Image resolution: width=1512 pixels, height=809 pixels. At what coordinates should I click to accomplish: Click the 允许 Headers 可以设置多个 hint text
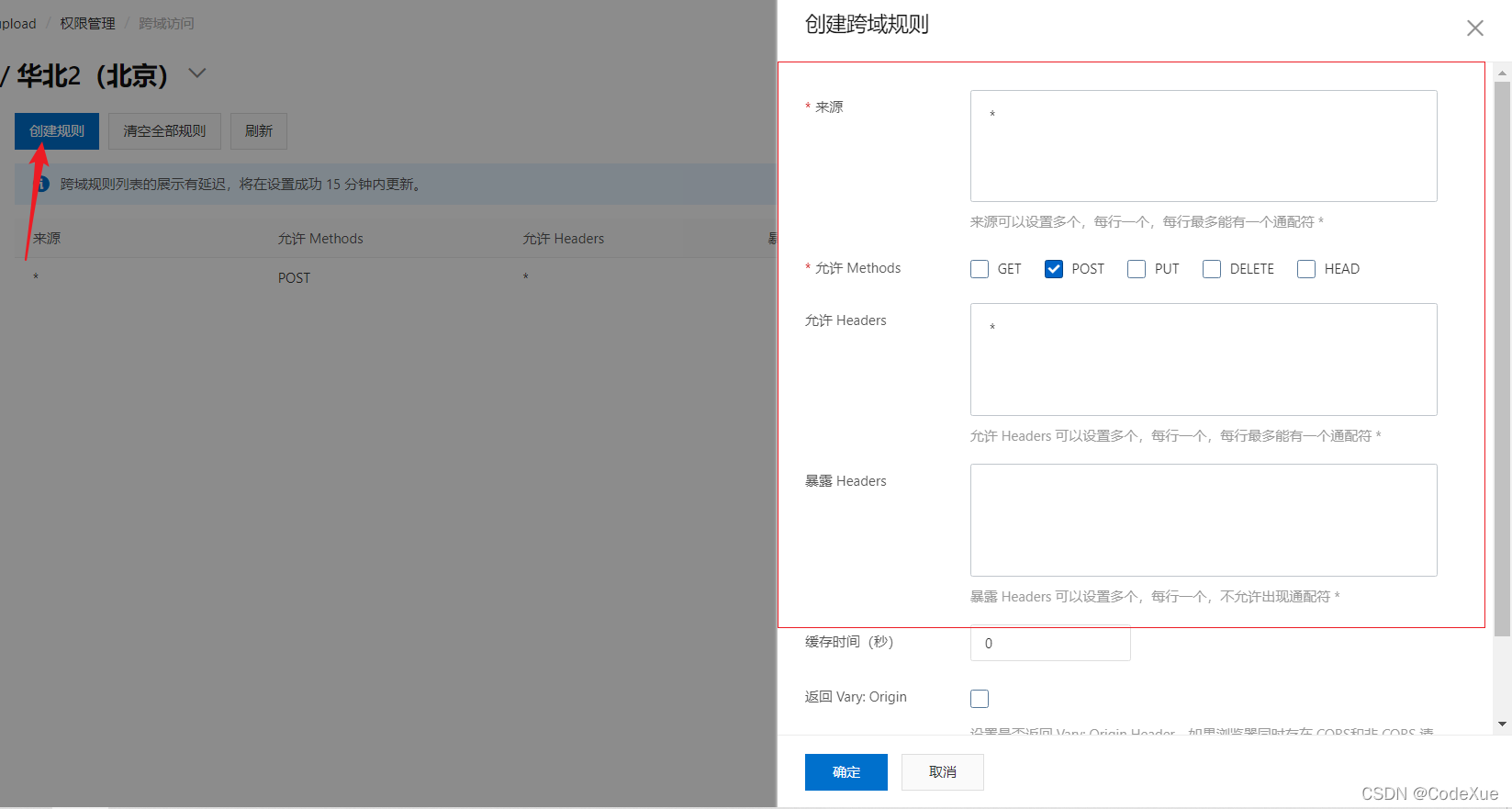coord(1176,436)
